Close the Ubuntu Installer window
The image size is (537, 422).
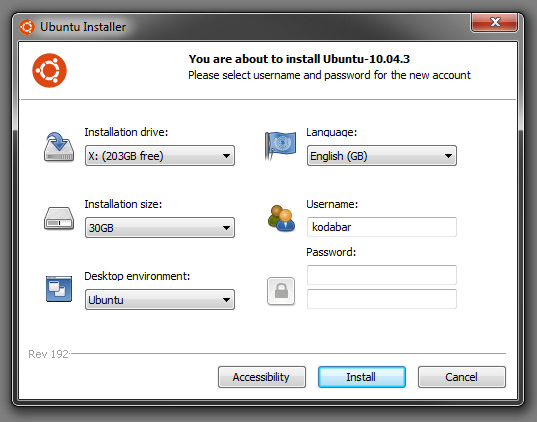[495, 23]
